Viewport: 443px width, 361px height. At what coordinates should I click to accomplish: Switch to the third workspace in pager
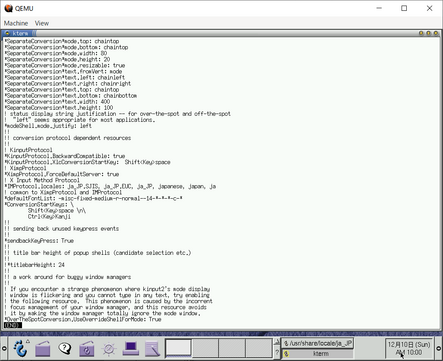232,348
